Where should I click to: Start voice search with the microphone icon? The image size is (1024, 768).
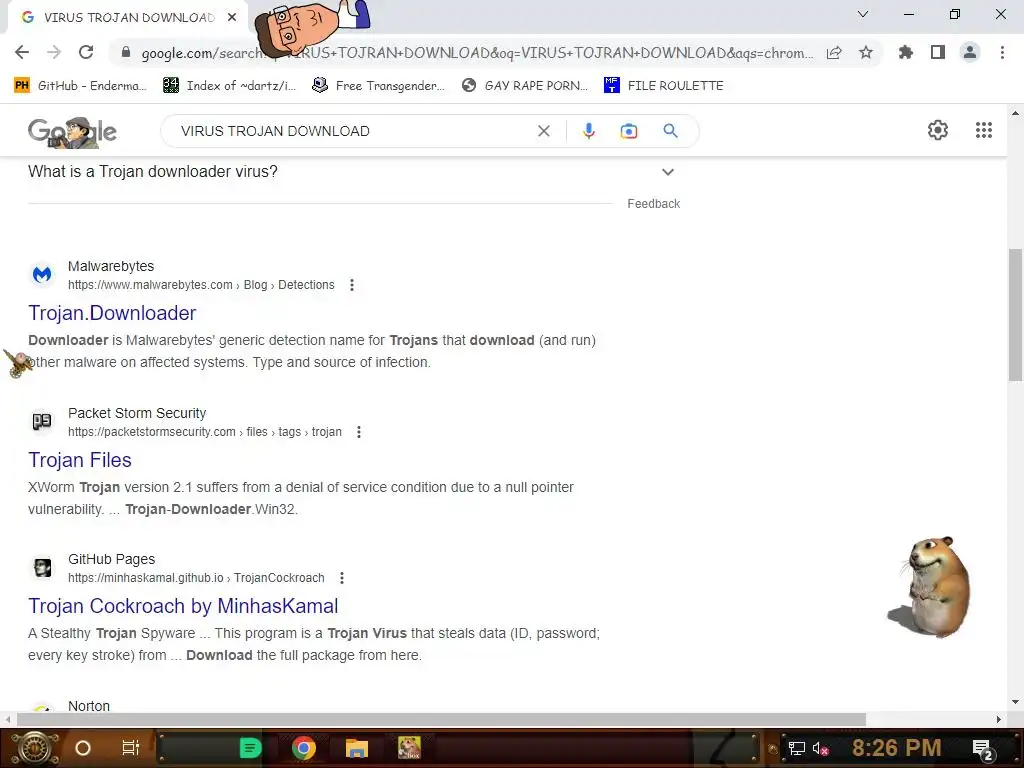point(588,131)
